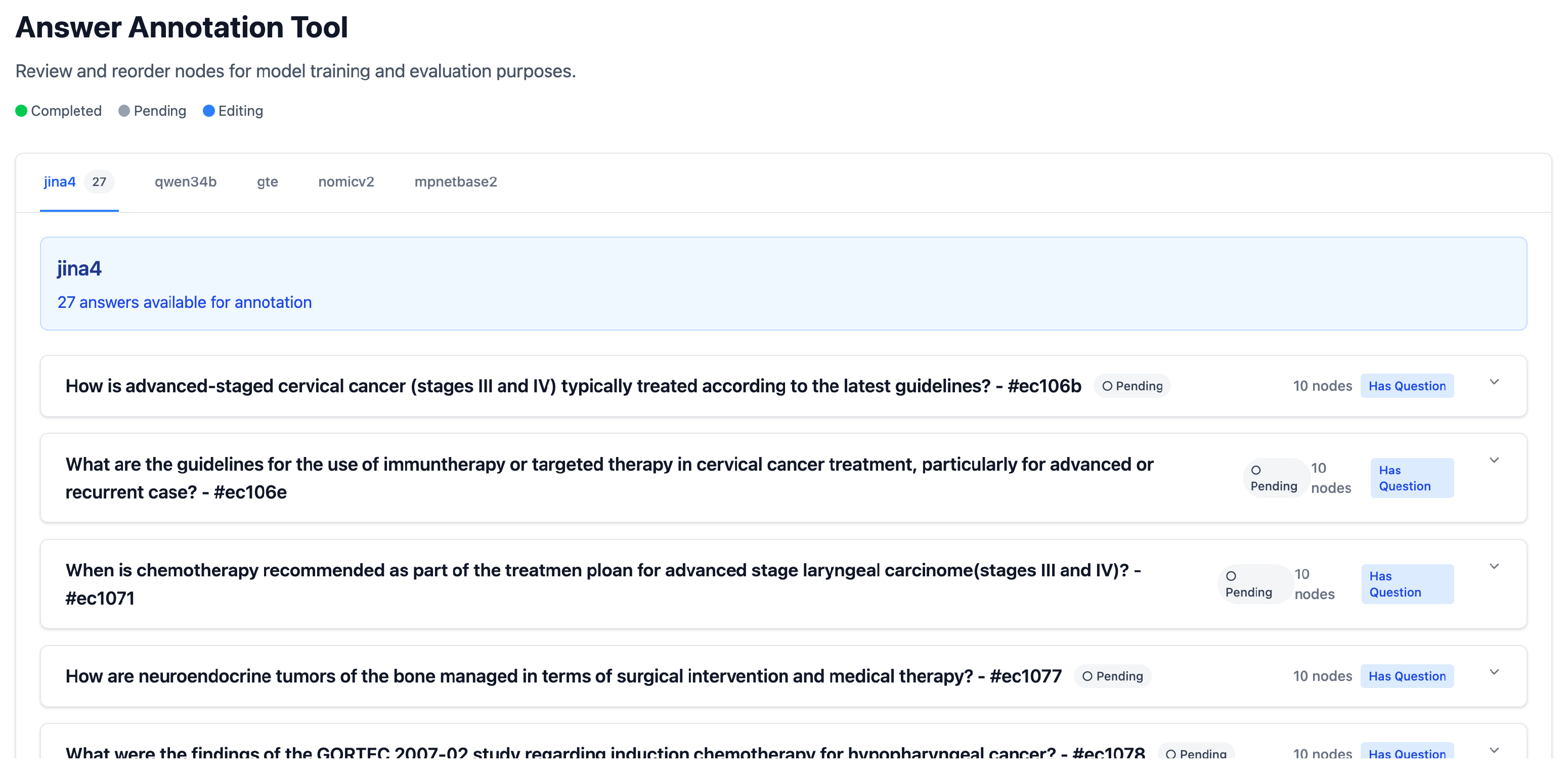
Task: Select the nomicv2 tab
Action: point(346,182)
